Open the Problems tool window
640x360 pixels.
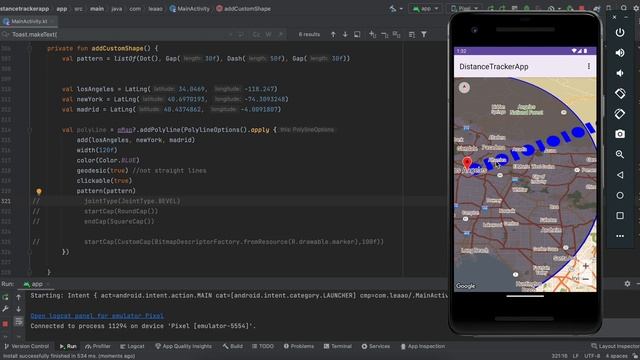[299, 346]
